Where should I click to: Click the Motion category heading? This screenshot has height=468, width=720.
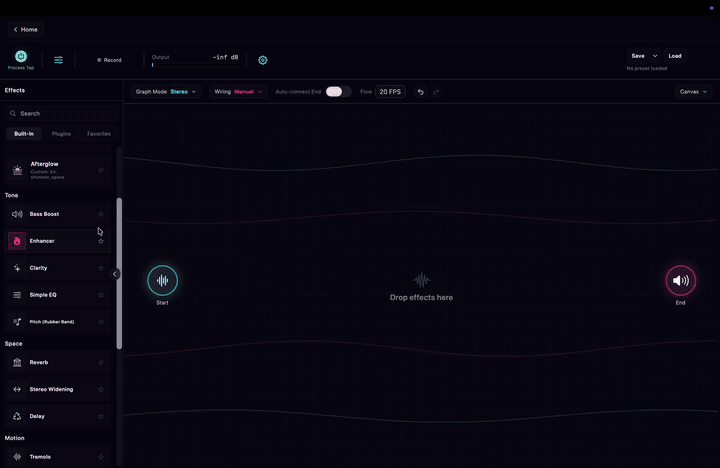tap(14, 438)
